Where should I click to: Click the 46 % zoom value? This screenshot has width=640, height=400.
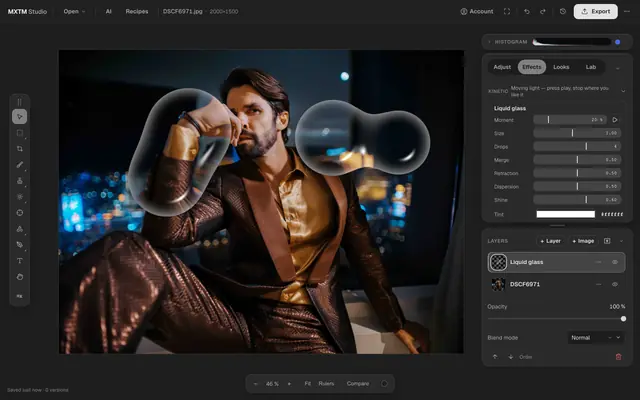point(272,384)
